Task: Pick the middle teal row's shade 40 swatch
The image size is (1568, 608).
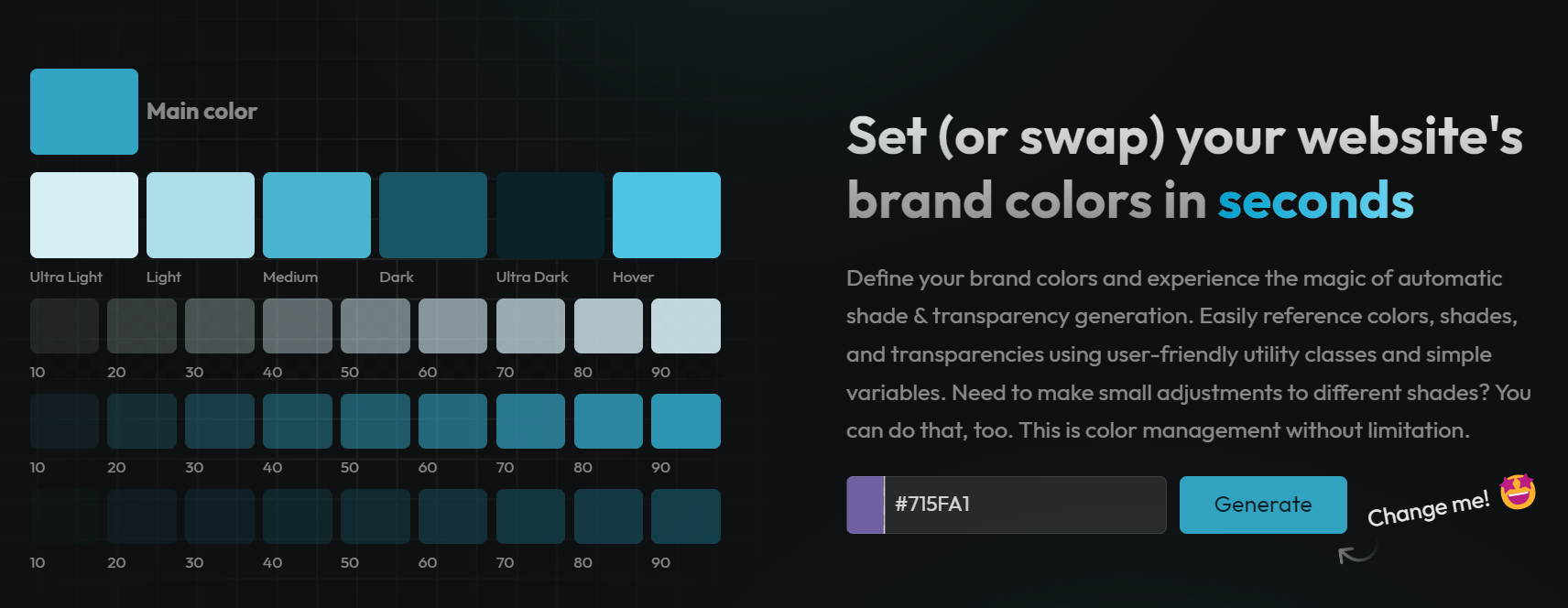Action: (x=298, y=421)
